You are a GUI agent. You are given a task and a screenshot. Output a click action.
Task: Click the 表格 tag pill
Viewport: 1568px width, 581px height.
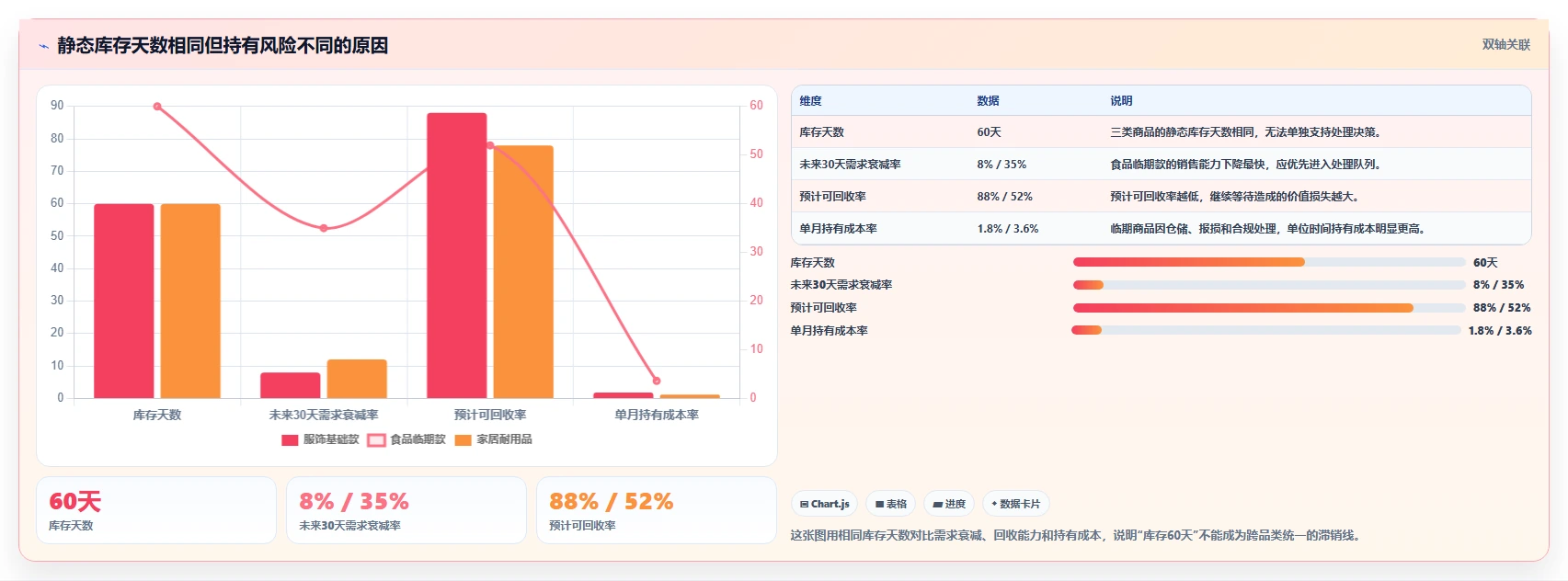(890, 504)
